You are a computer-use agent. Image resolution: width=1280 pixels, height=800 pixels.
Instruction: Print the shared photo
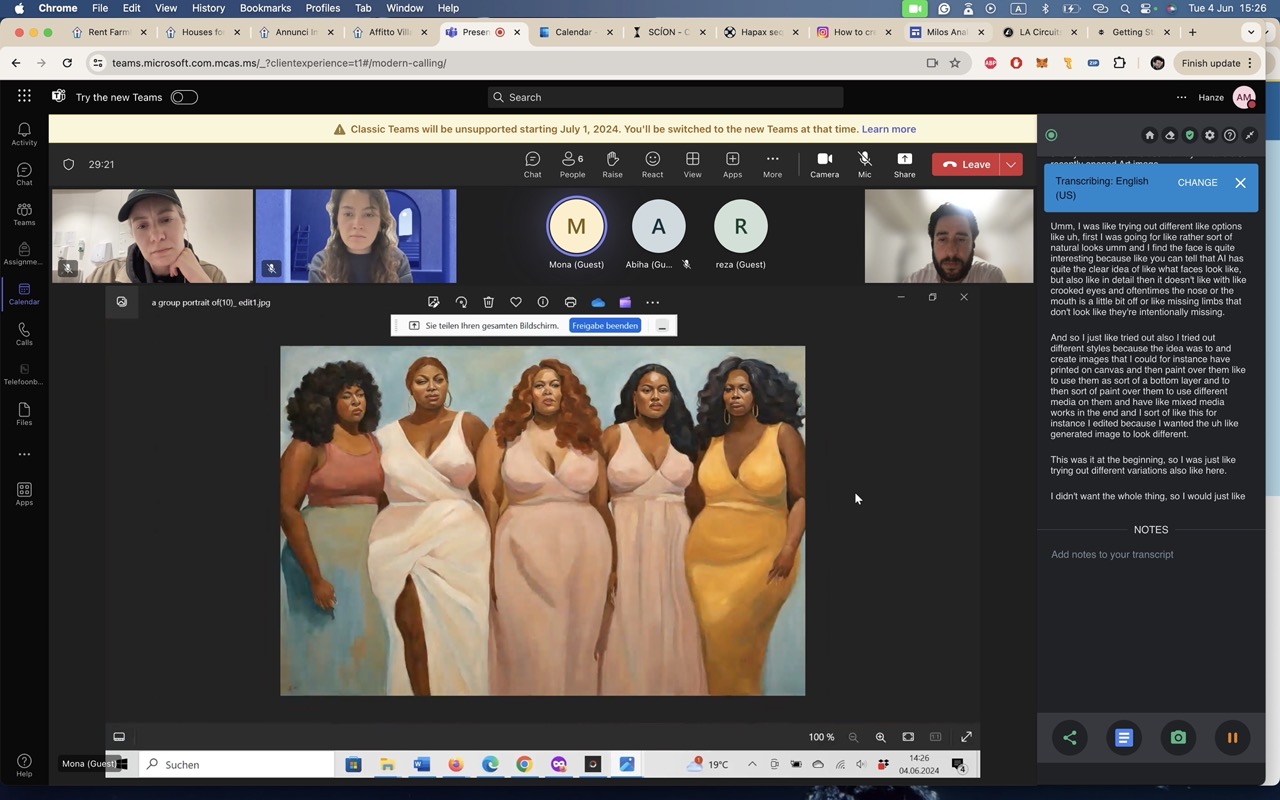pos(570,302)
